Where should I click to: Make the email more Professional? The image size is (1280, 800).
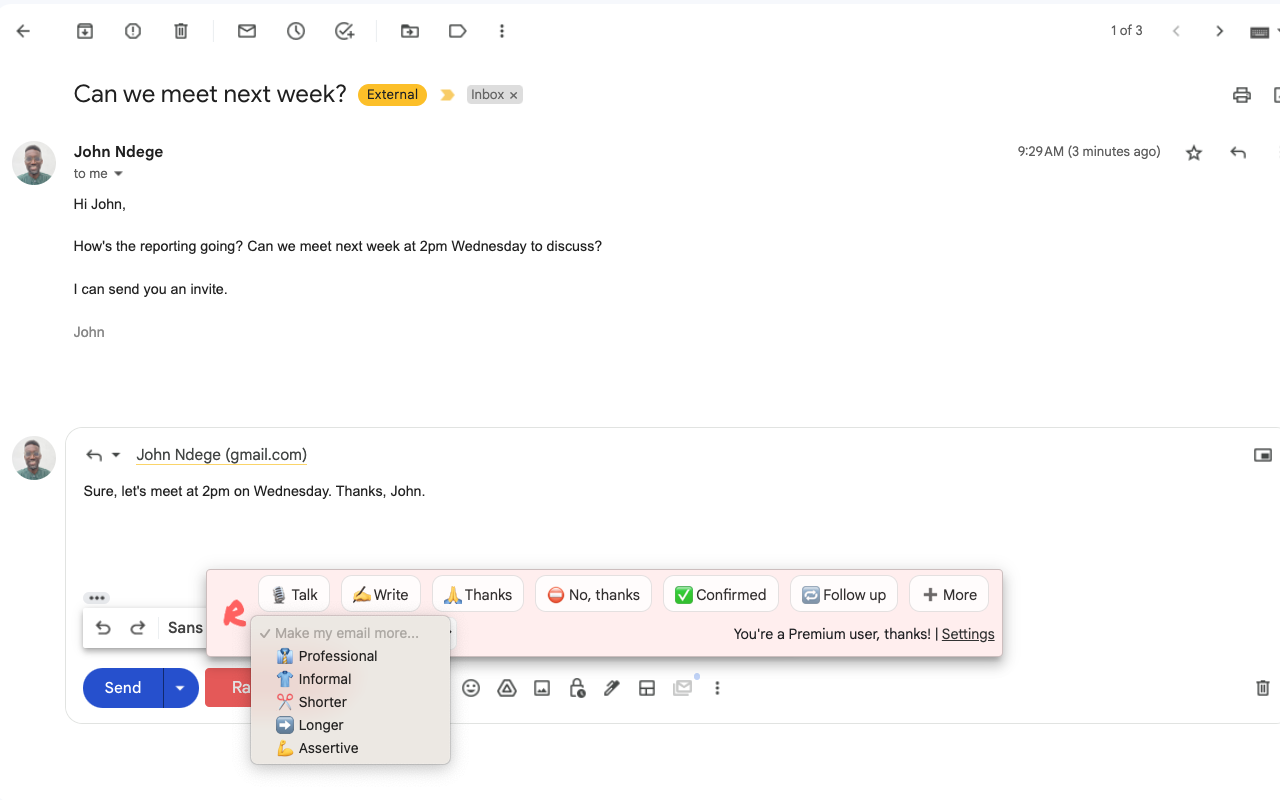[x=350, y=656]
